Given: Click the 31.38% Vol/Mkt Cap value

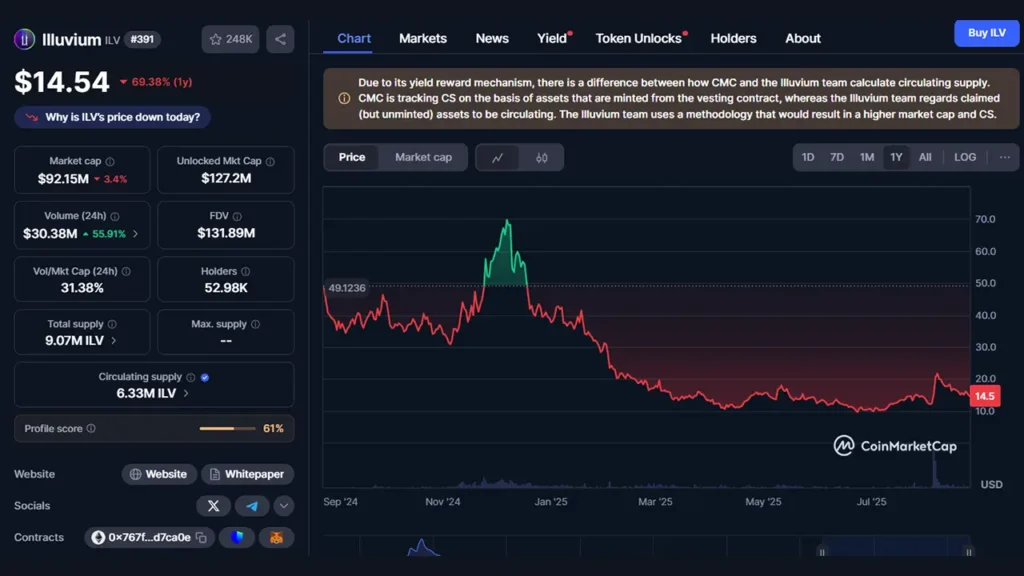Looking at the screenshot, I should point(82,288).
